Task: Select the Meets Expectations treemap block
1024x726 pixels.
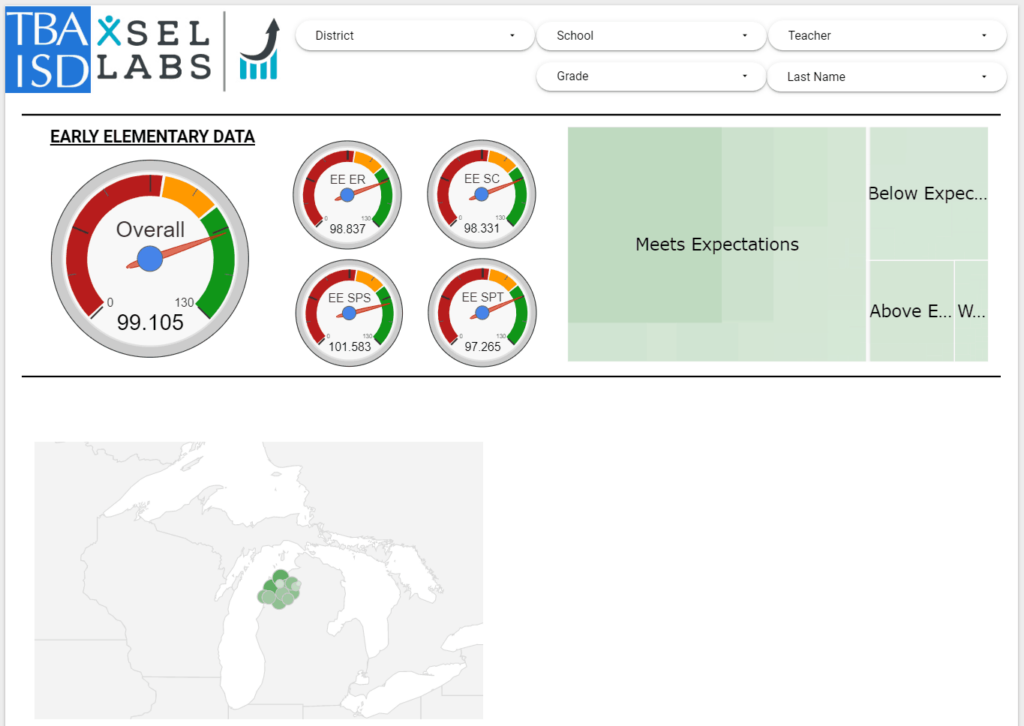Action: 716,244
